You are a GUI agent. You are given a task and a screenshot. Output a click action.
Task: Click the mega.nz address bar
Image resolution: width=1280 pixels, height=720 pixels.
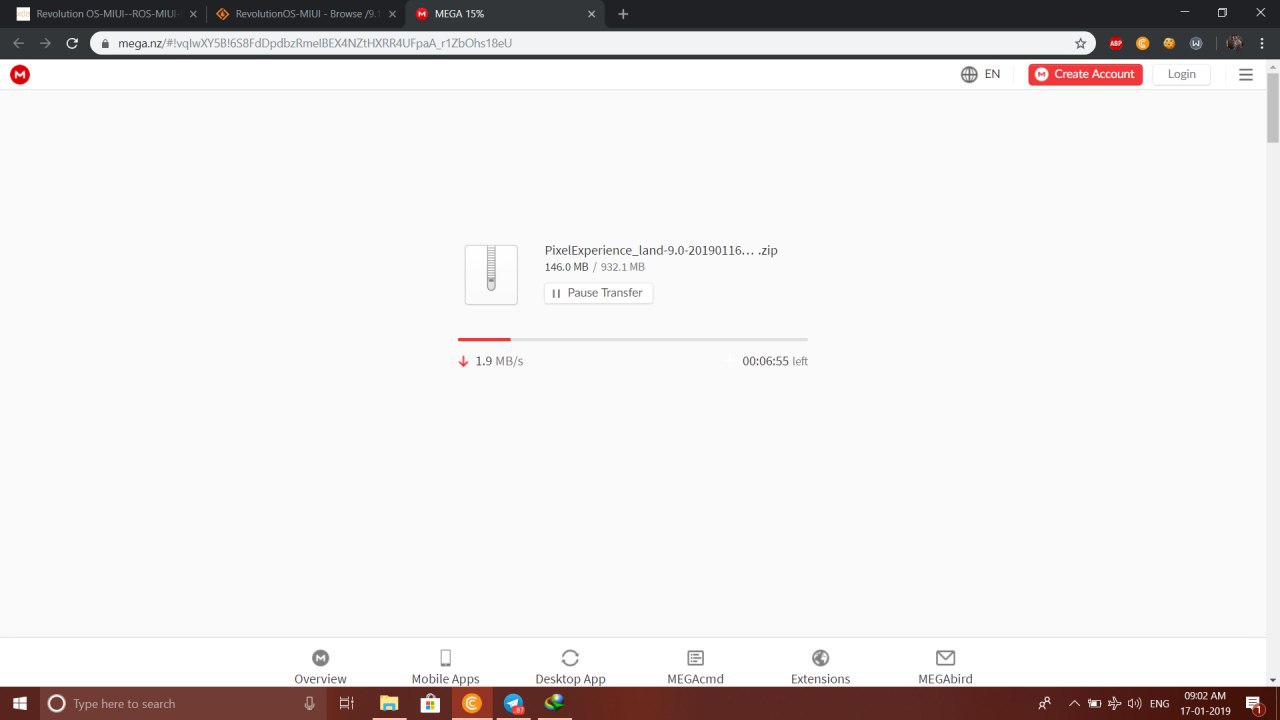(592, 43)
